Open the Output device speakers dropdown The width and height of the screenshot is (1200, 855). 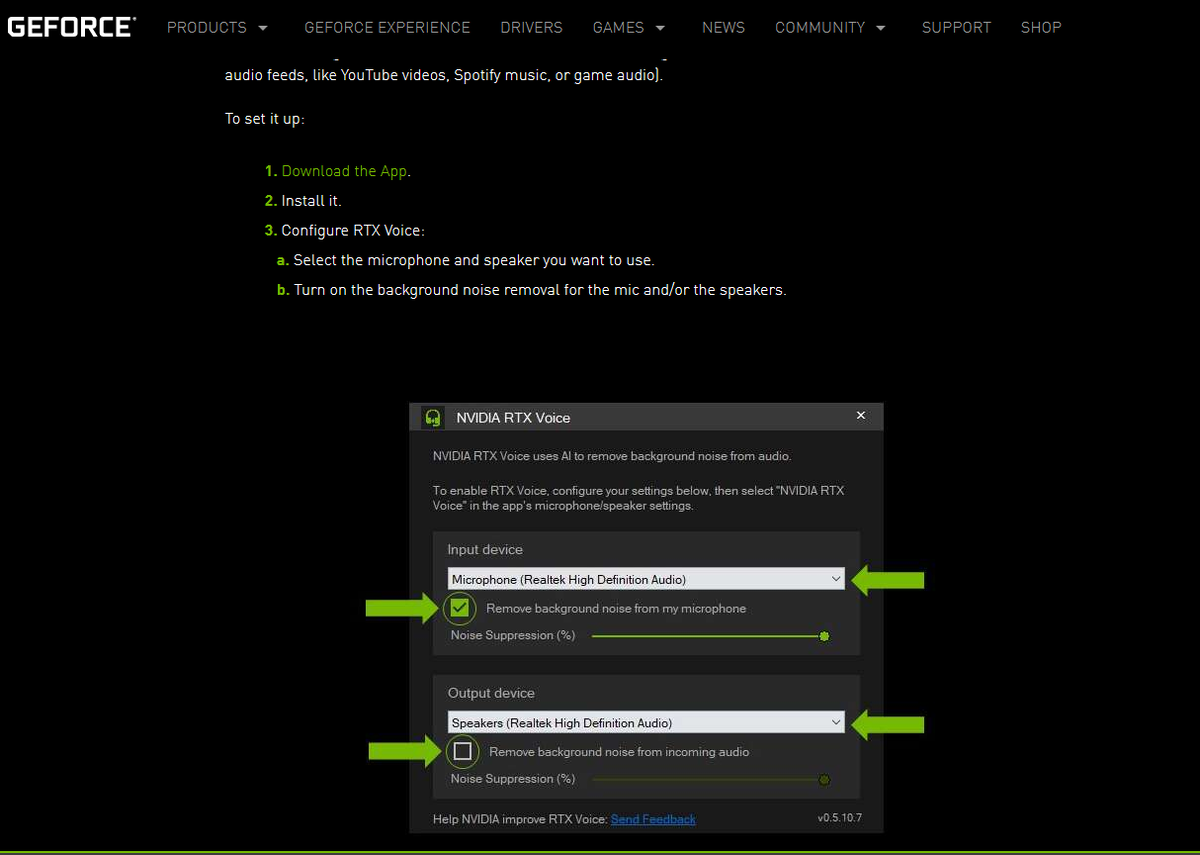tap(646, 722)
